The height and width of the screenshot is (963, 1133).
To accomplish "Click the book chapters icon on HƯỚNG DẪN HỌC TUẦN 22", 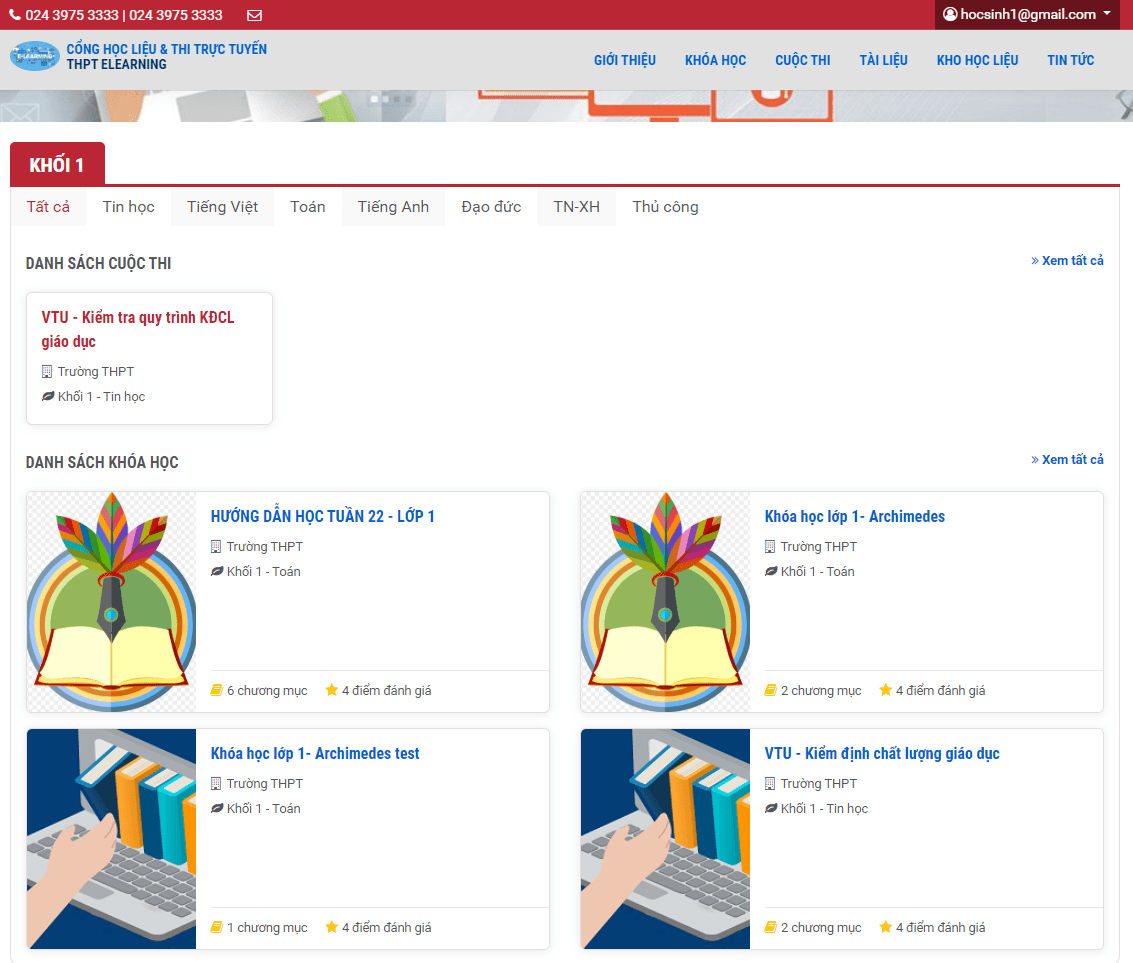I will [x=216, y=690].
